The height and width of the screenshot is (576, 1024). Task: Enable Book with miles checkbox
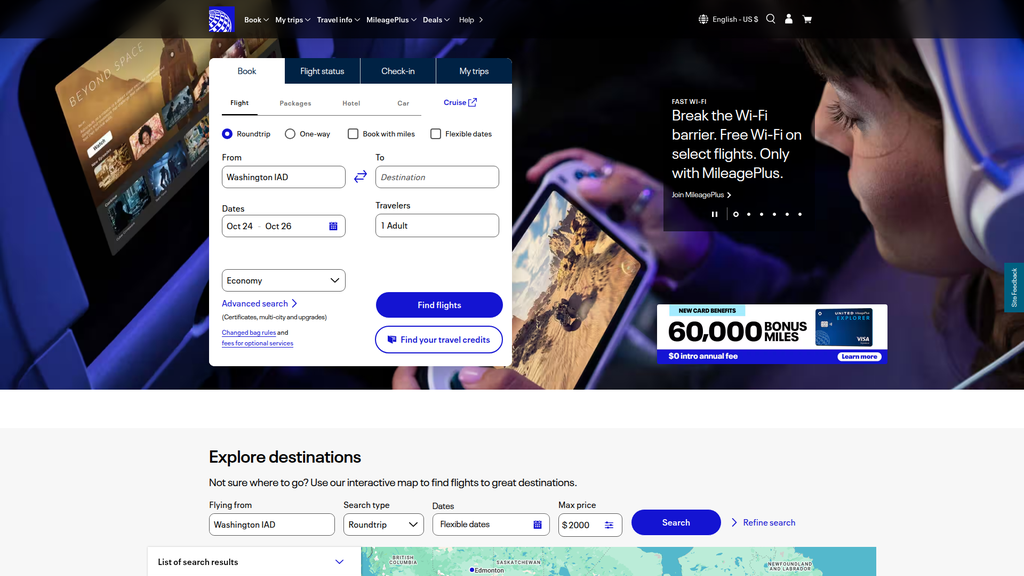353,134
